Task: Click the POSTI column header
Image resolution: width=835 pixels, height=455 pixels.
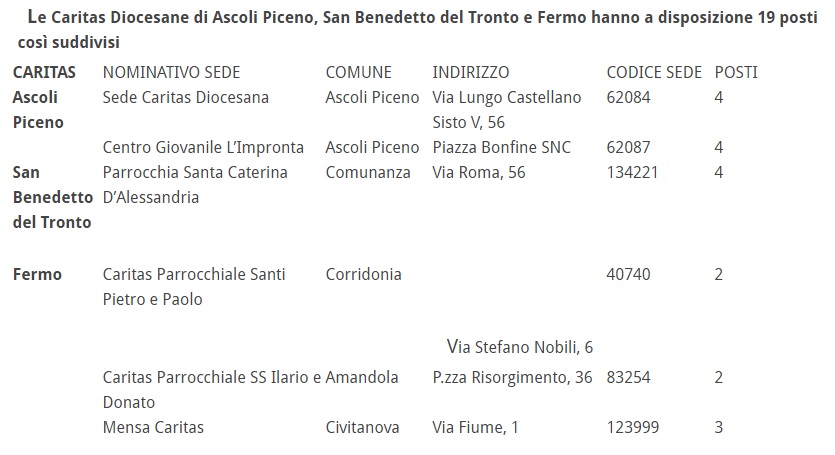Action: [736, 73]
